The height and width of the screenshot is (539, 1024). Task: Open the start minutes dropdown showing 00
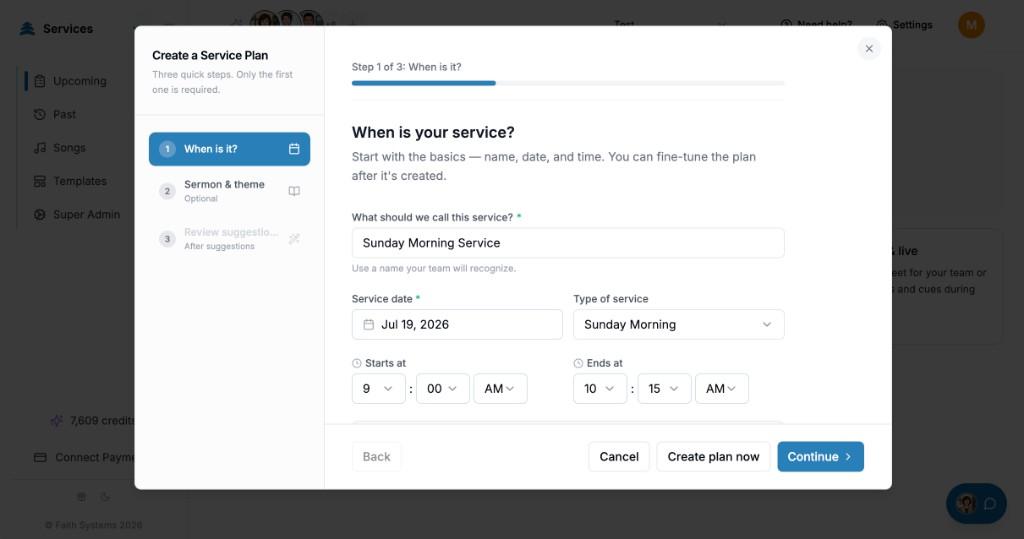point(442,389)
